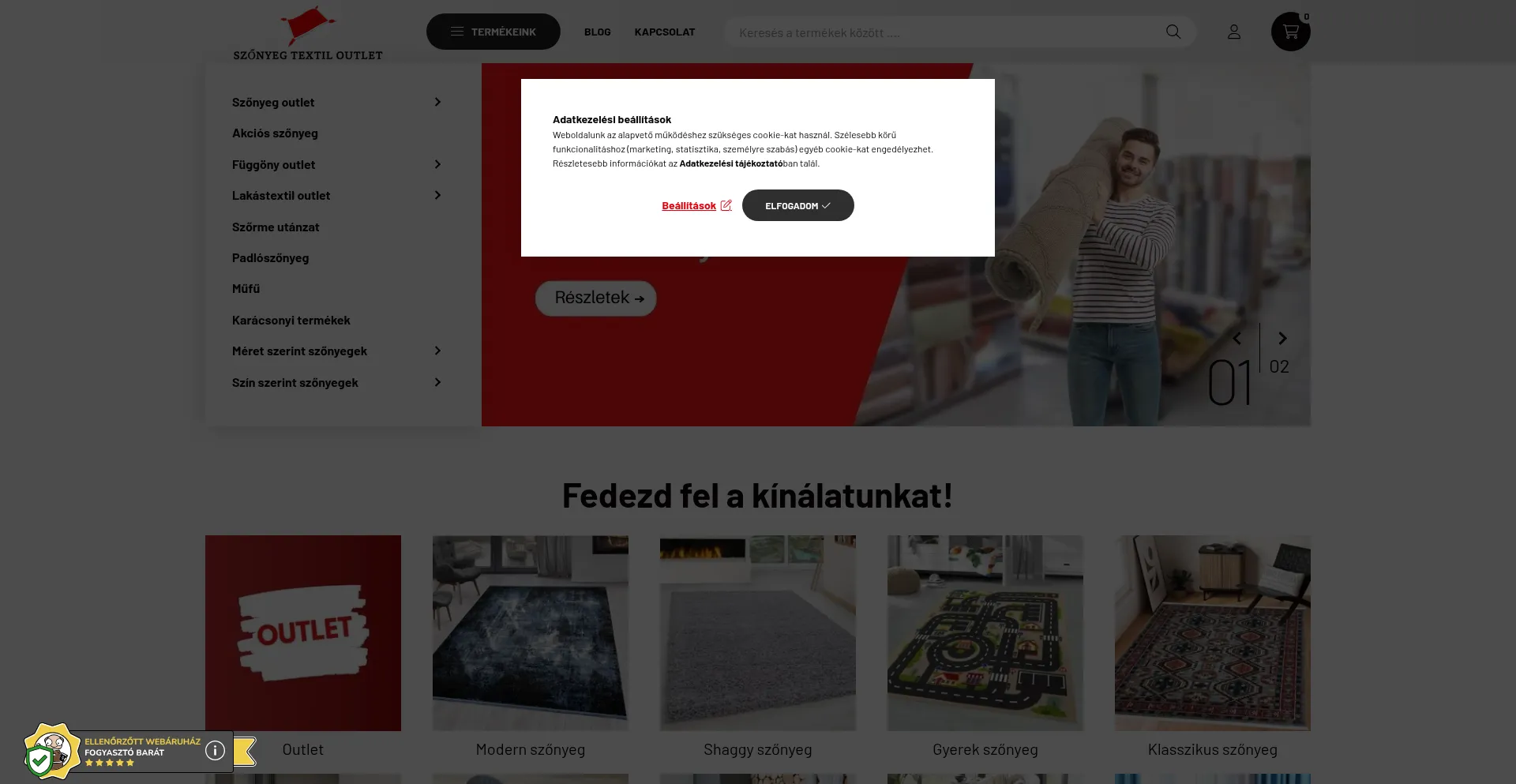Click the verified webshop badge mascot
This screenshot has height=784, width=1516.
51,752
